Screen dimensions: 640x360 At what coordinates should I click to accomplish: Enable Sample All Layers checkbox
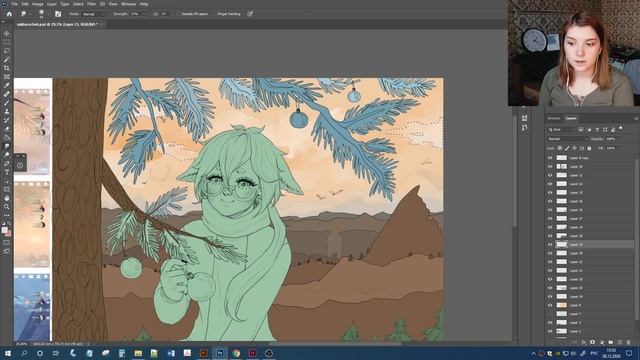179,14
